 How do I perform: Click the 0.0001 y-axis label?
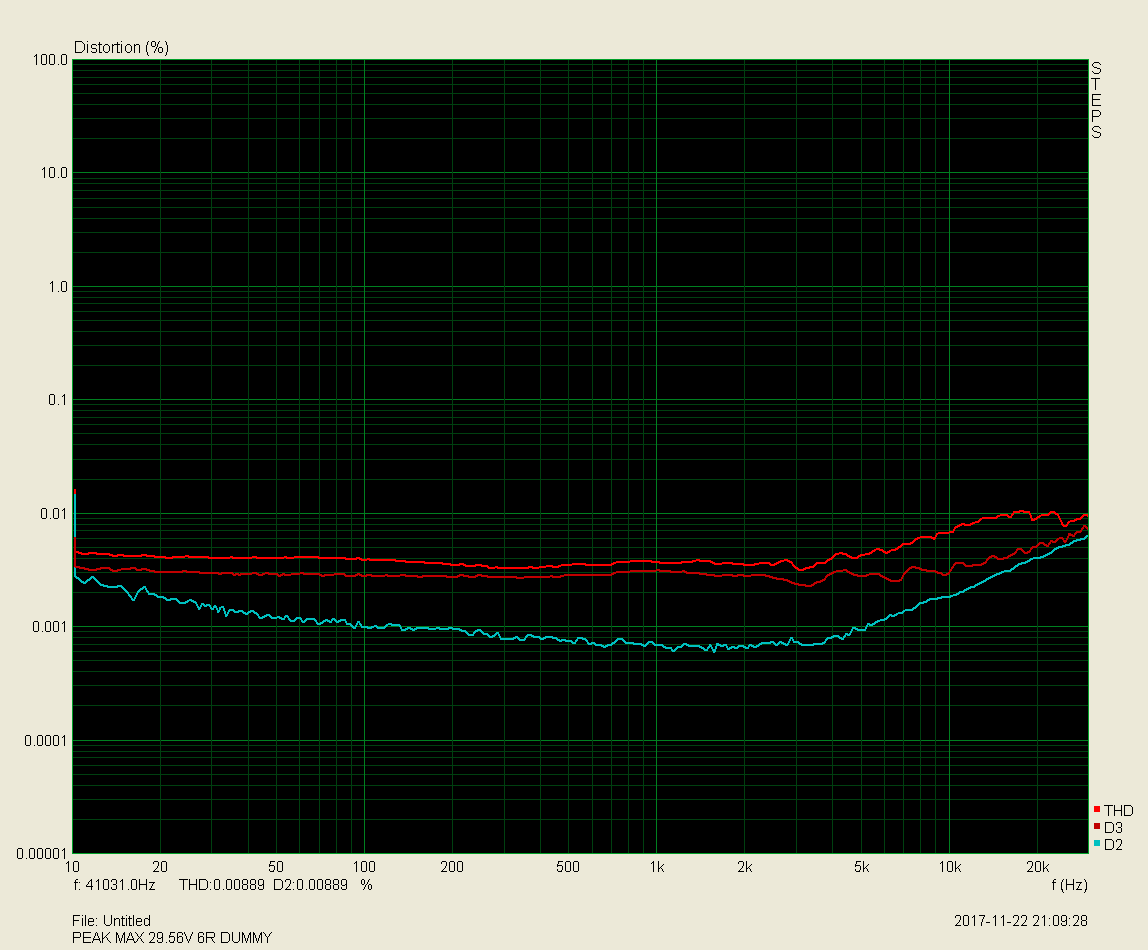pos(45,741)
